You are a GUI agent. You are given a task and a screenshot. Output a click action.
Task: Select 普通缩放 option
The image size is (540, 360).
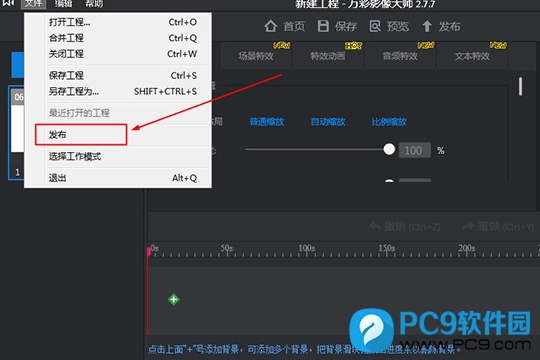(267, 122)
